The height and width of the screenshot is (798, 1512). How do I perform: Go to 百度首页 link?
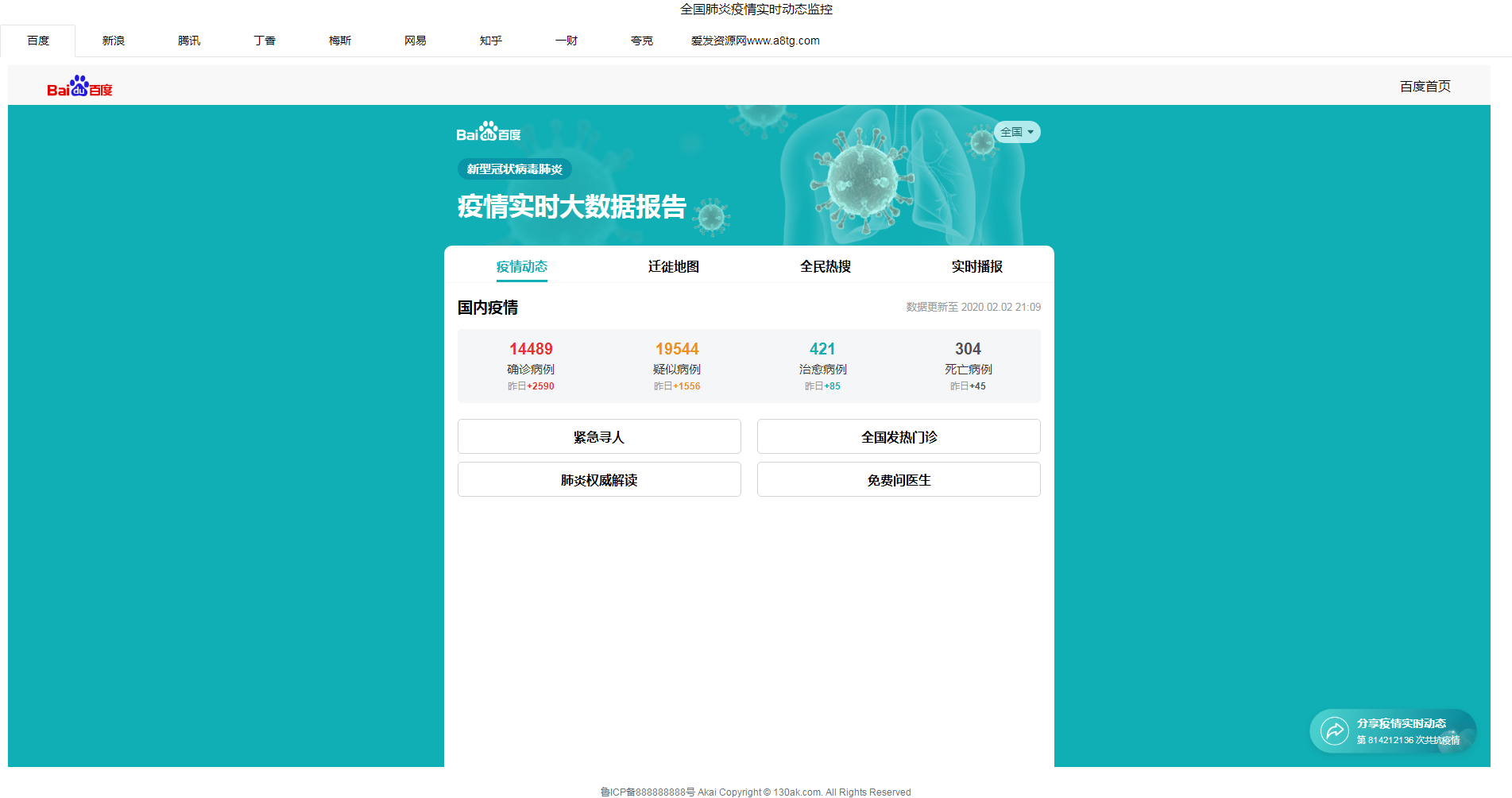click(1425, 87)
